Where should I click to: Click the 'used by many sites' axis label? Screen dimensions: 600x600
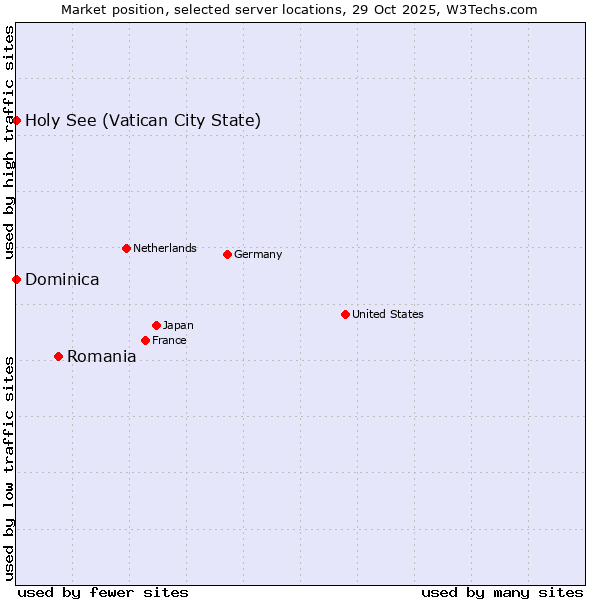502,592
